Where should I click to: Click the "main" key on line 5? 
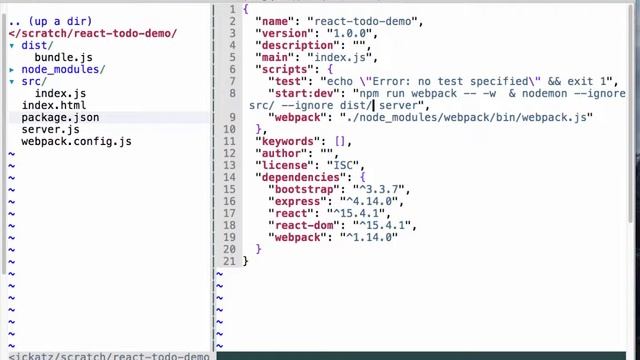click(275, 58)
